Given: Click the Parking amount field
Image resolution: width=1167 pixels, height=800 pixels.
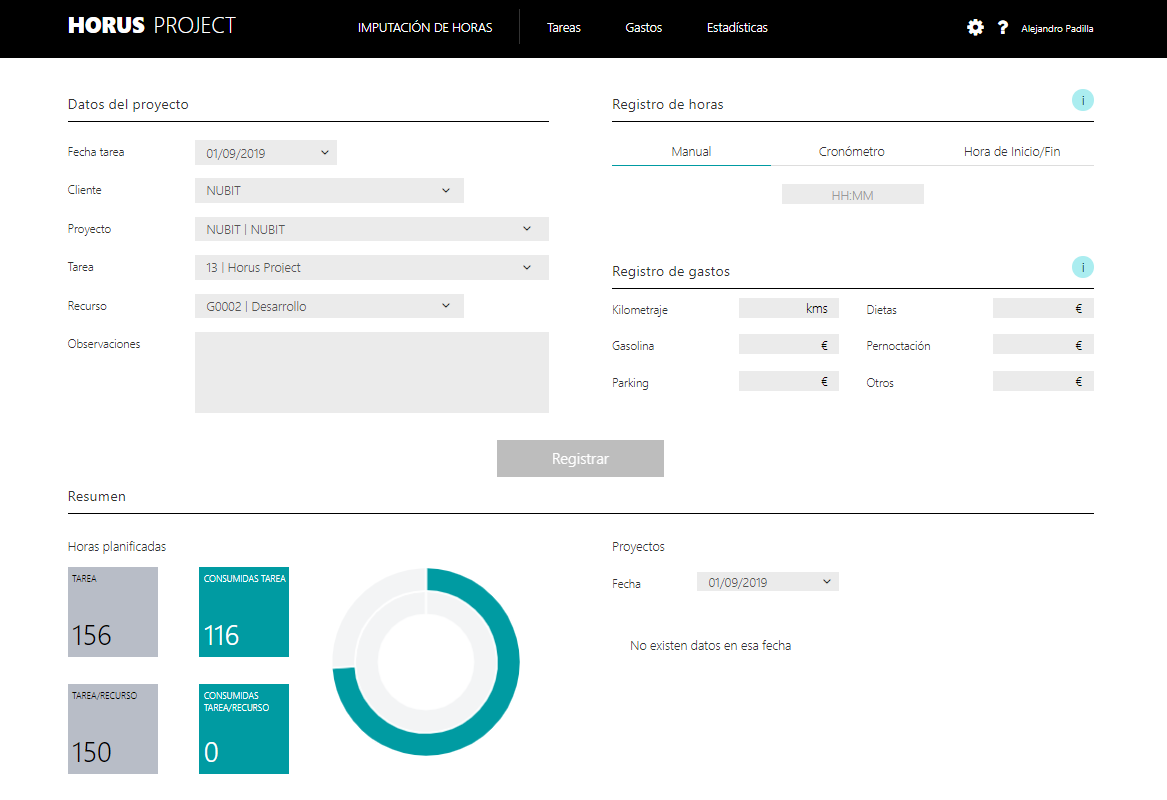Looking at the screenshot, I should pyautogui.click(x=788, y=381).
